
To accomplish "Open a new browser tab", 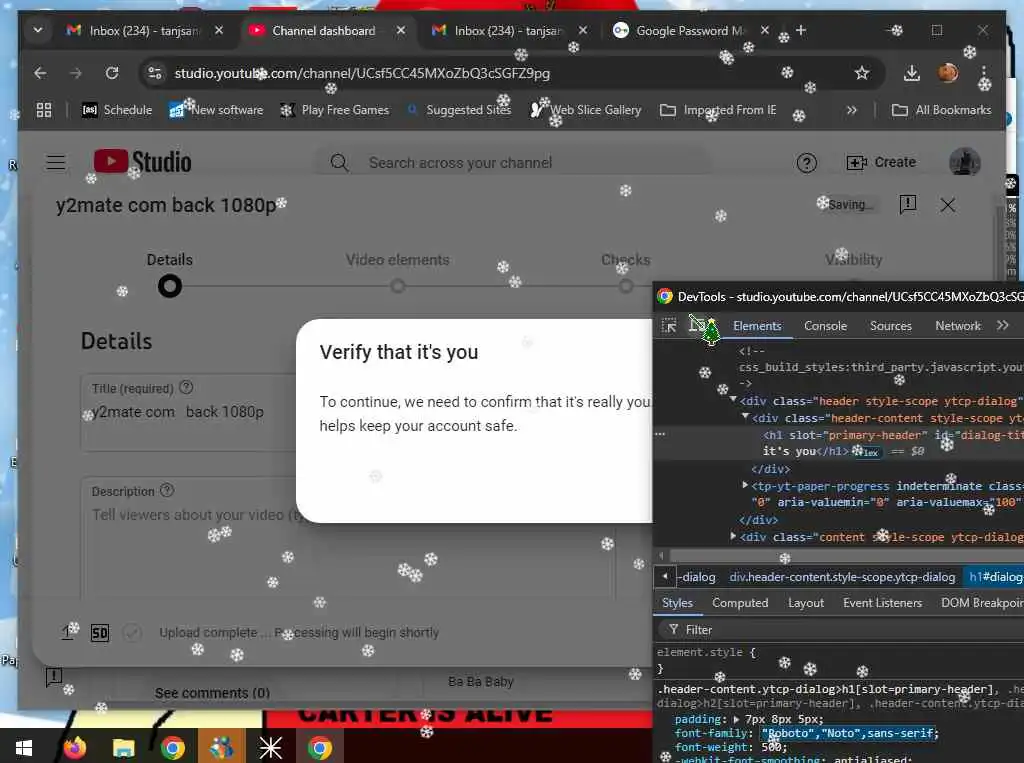I will (801, 30).
